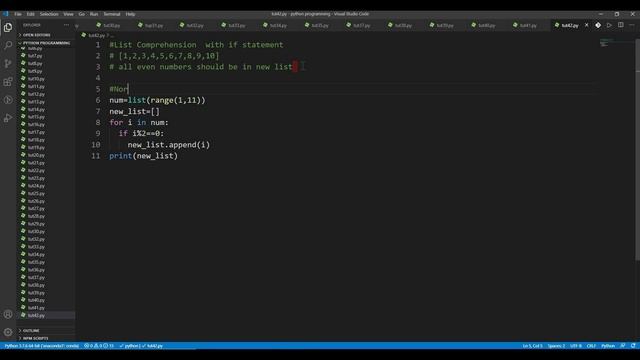Viewport: 640px width, 360px height.
Task: Open tut25.py in the explorer
Action: [x=36, y=193]
